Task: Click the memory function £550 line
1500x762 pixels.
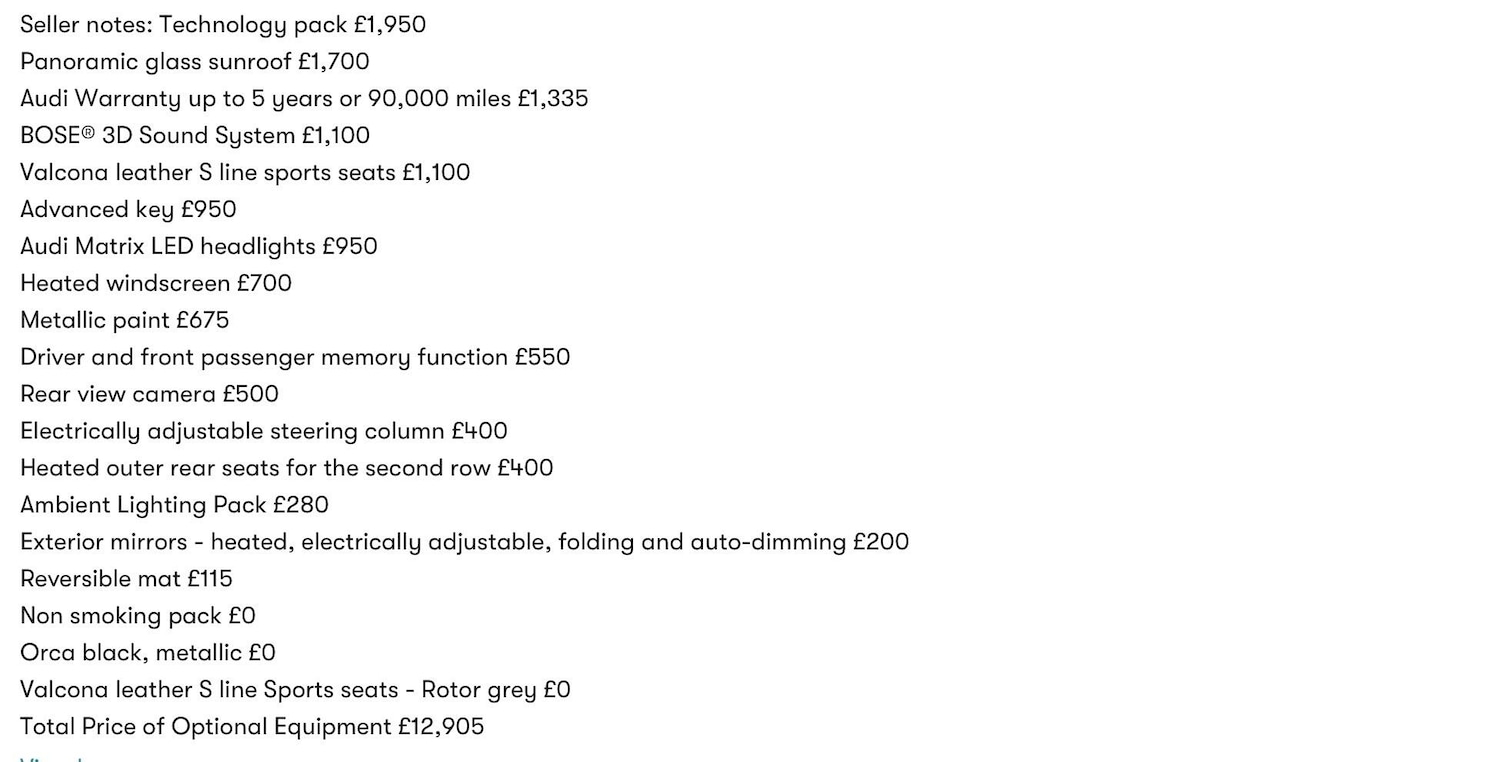Action: point(295,358)
